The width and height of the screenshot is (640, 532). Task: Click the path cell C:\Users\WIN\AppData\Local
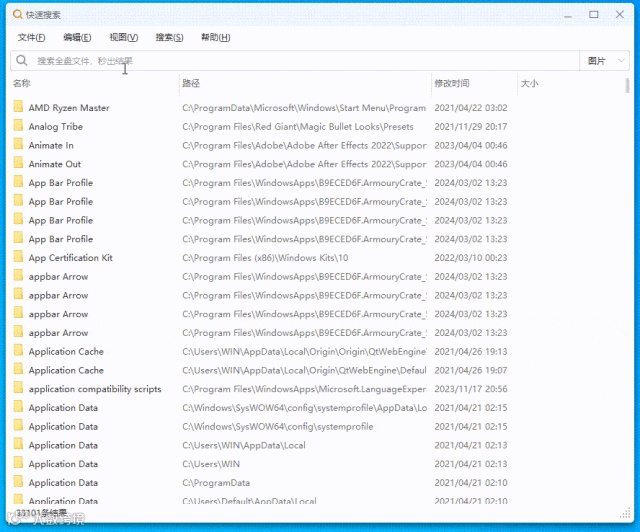click(x=244, y=445)
